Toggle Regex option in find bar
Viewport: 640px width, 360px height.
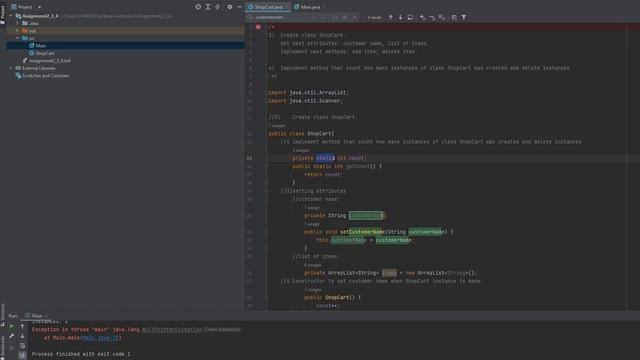(x=355, y=18)
